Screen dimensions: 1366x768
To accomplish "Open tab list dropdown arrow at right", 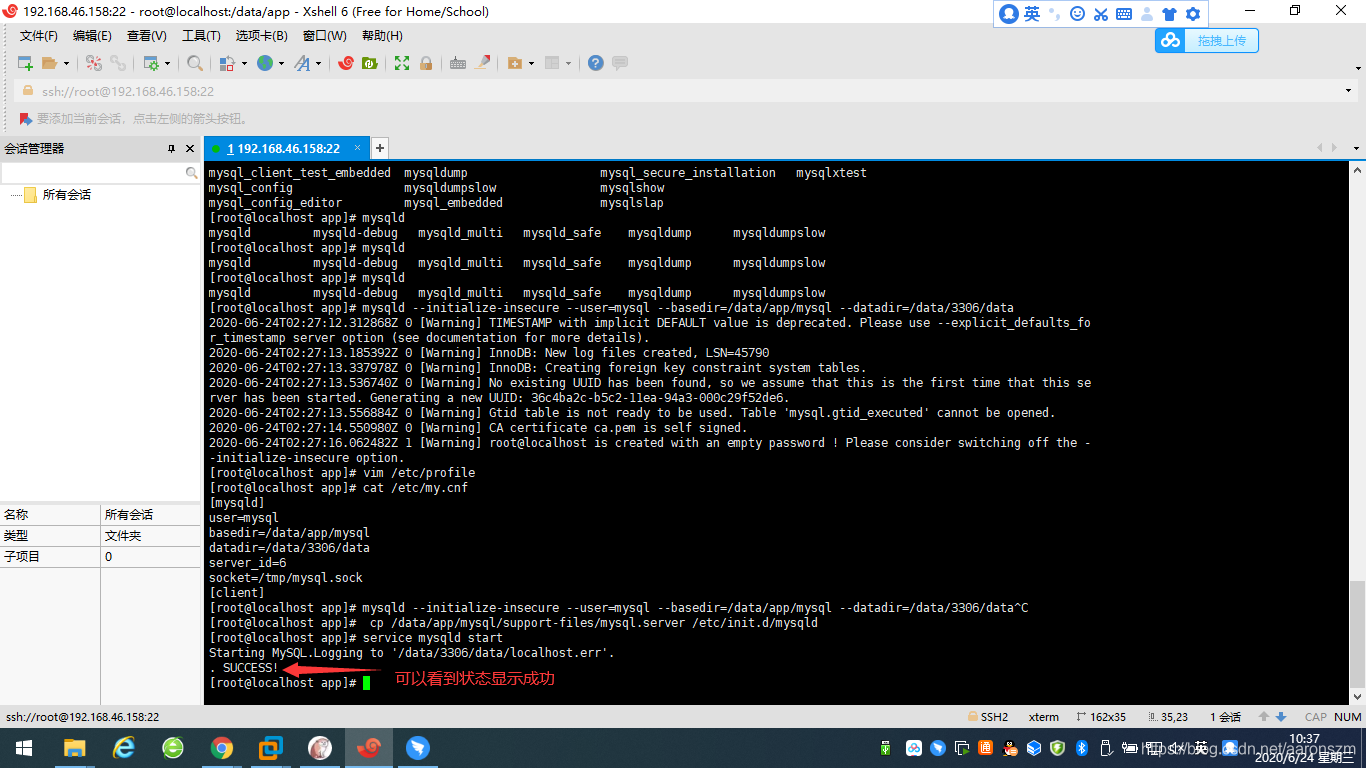I will (x=1354, y=148).
